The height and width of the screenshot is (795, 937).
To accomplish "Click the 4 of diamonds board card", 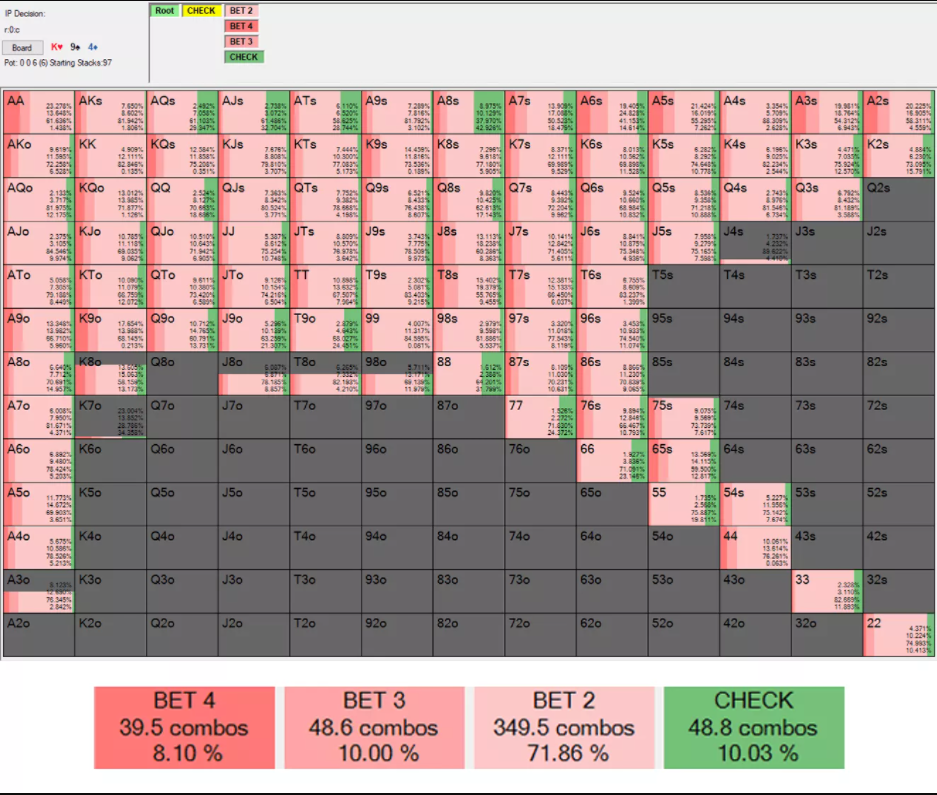I will [x=92, y=47].
